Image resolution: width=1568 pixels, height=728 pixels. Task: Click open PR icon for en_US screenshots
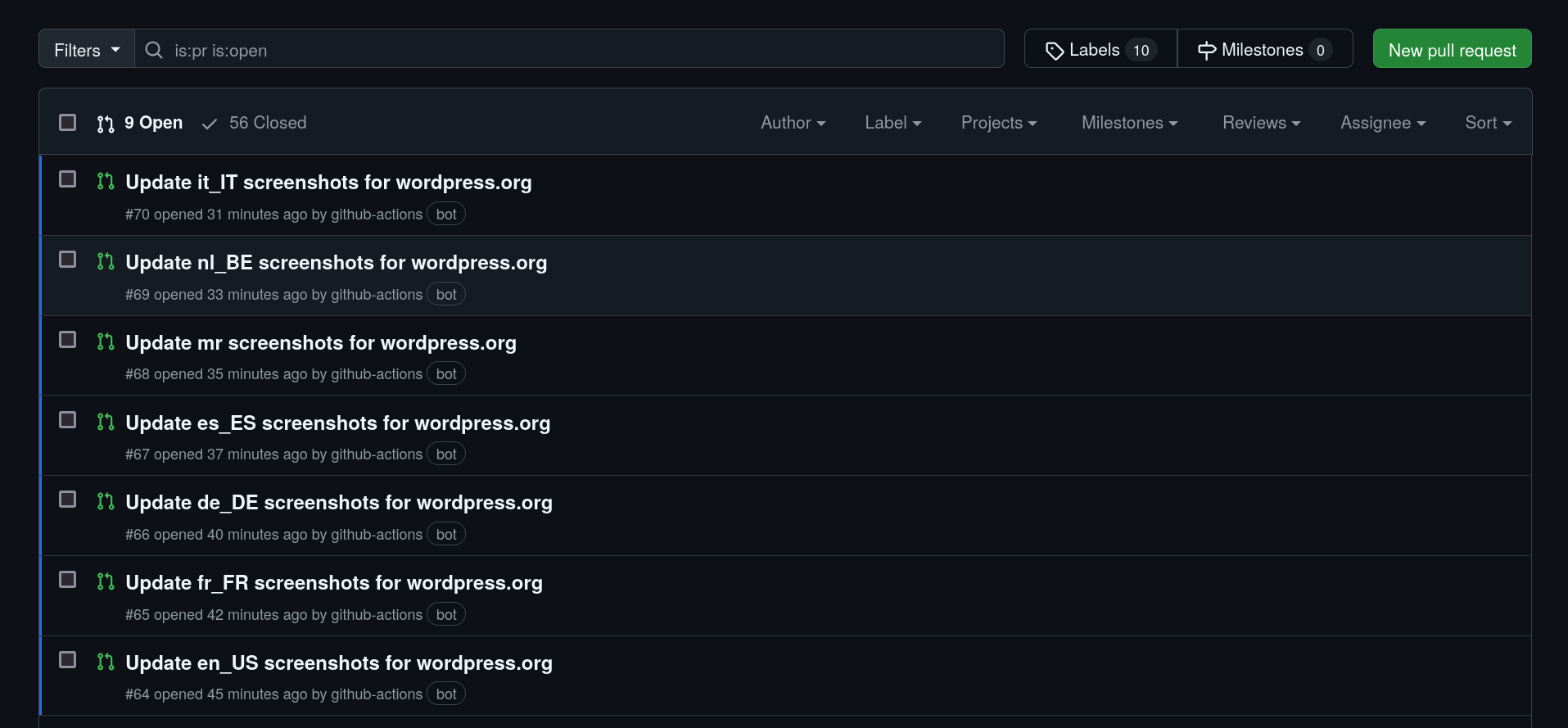(x=106, y=662)
